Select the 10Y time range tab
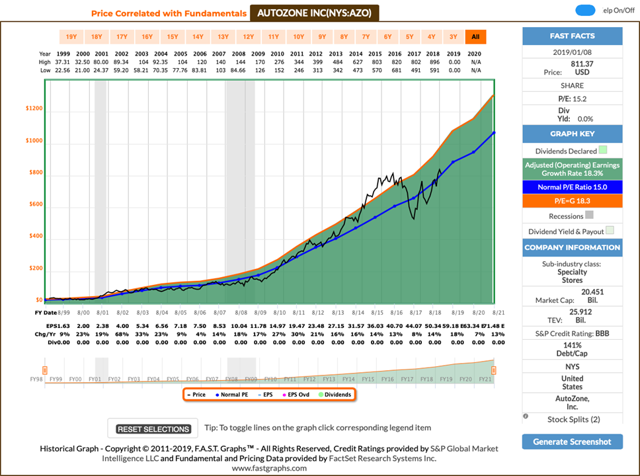This screenshot has width=640, height=476. tap(299, 37)
